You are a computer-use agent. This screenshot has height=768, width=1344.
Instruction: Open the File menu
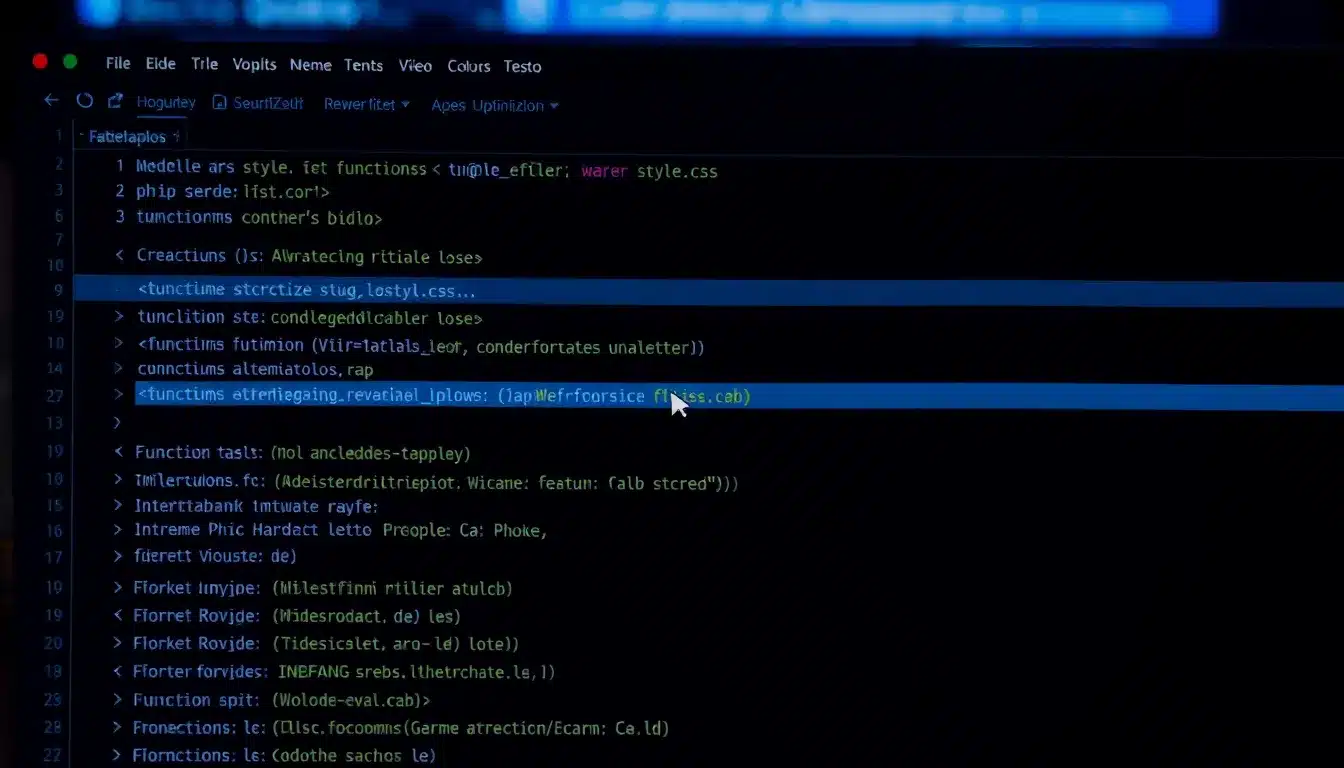point(118,64)
